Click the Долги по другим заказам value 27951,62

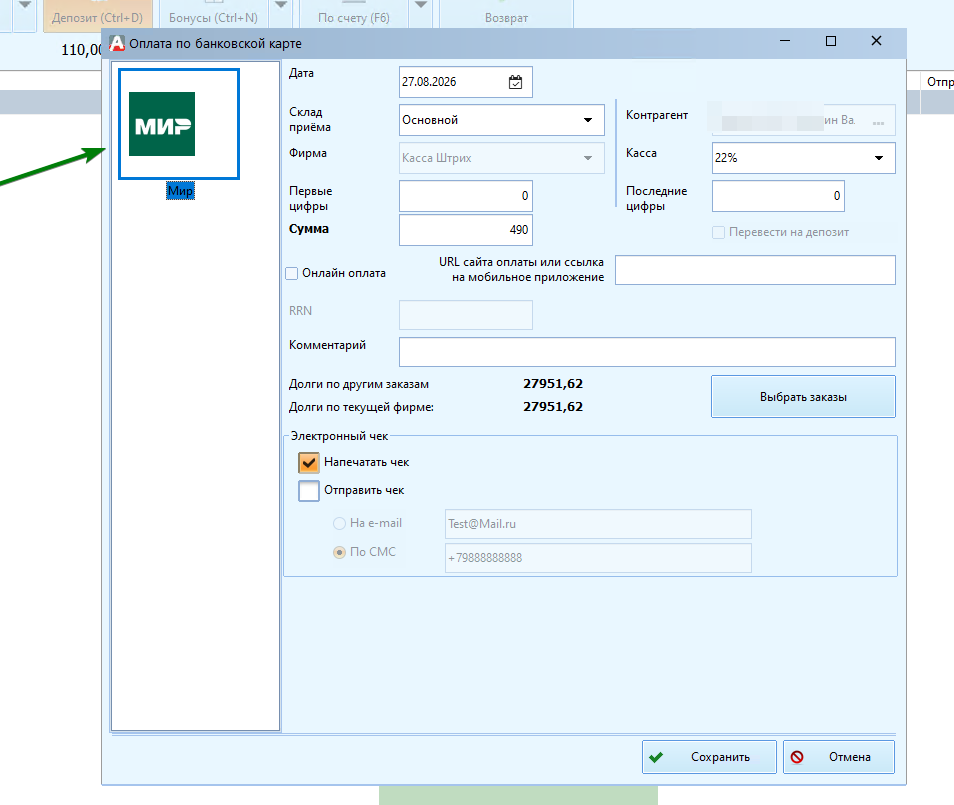(553, 384)
